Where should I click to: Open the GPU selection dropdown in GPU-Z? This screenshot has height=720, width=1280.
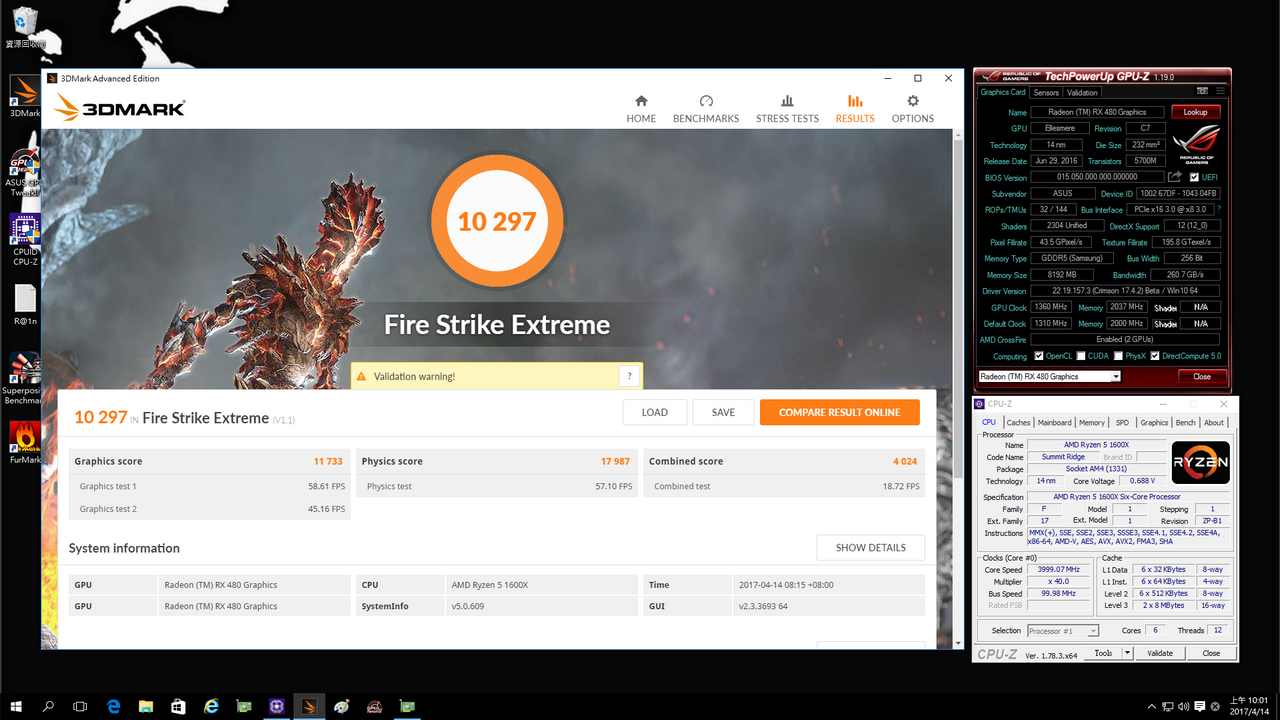pyautogui.click(x=1049, y=376)
